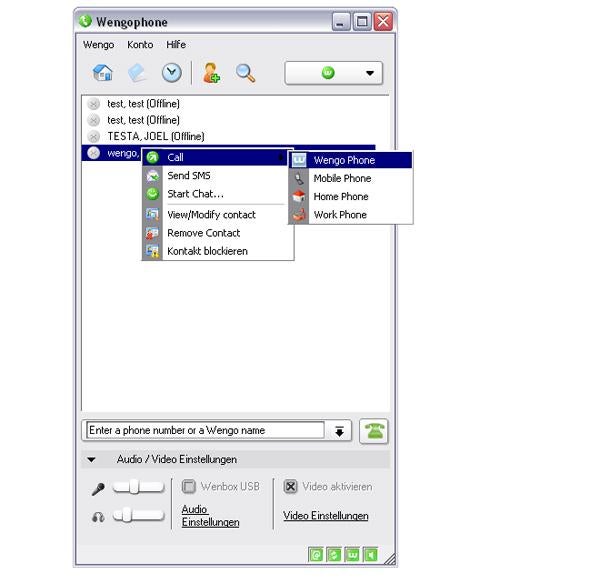Click the Home Phone house icon
The width and height of the screenshot is (600, 584).
(299, 196)
